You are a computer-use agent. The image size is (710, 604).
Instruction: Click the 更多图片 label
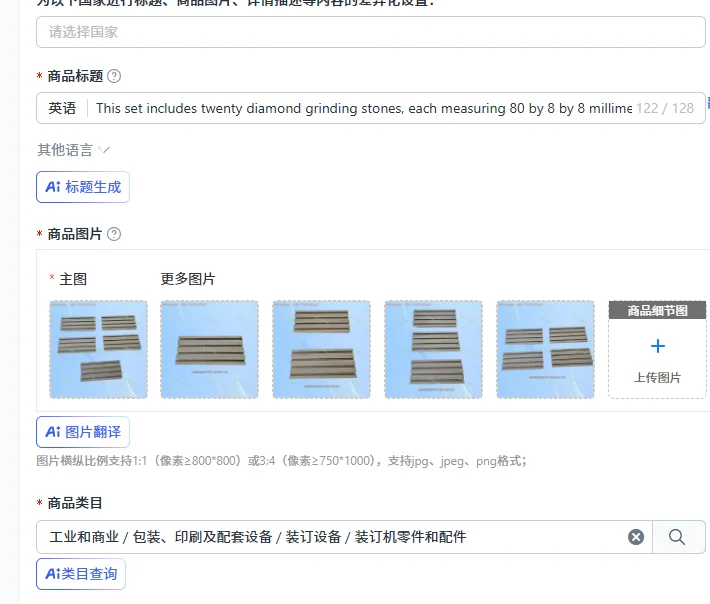point(188,279)
